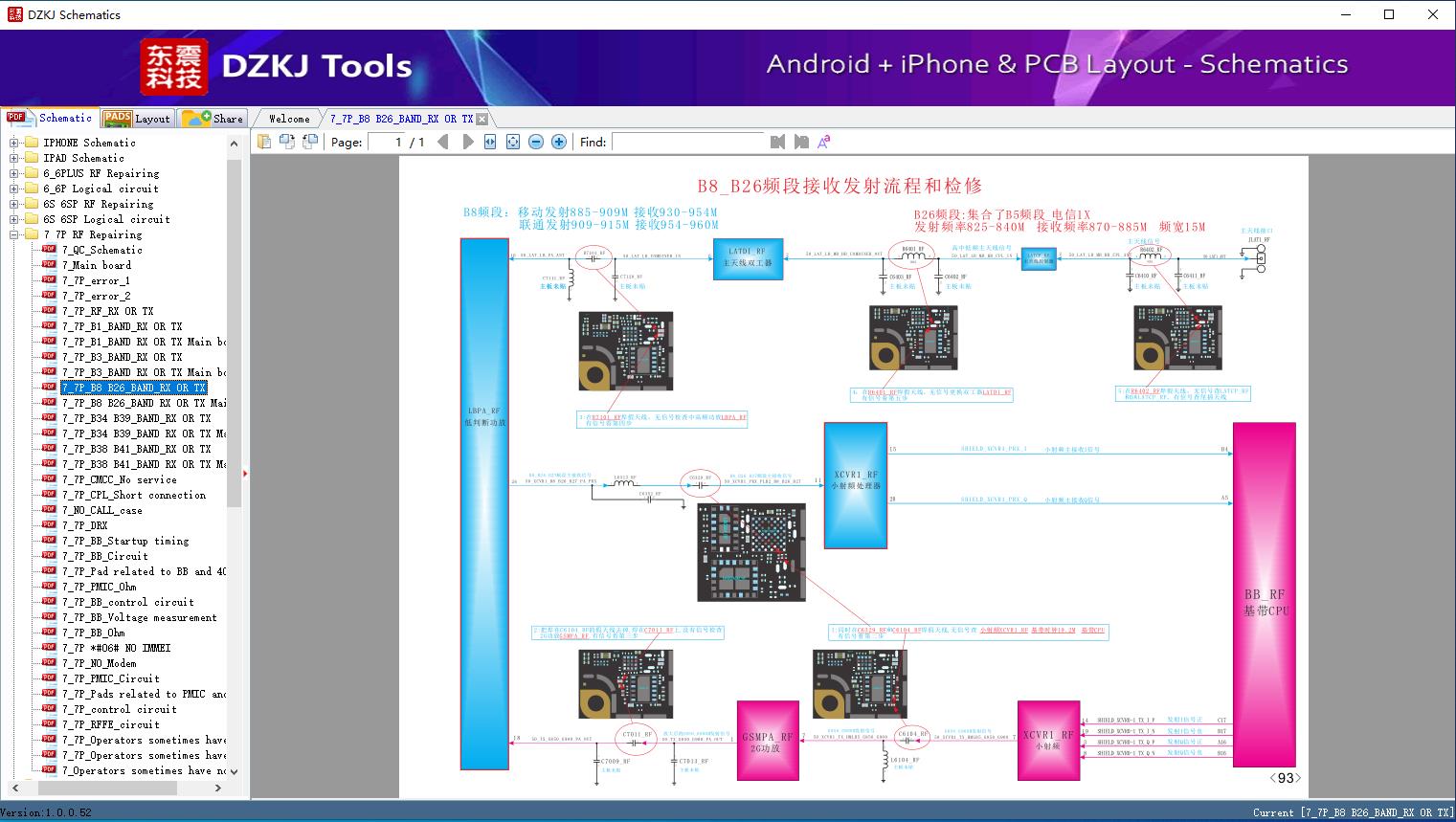Open 7_7P_CPL_Short connection document
The width and height of the screenshot is (1456, 822).
coord(134,495)
